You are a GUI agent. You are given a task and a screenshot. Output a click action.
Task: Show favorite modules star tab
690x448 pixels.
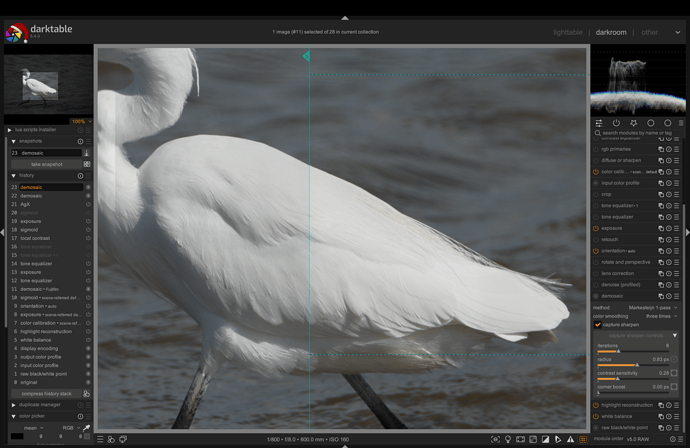pos(633,123)
